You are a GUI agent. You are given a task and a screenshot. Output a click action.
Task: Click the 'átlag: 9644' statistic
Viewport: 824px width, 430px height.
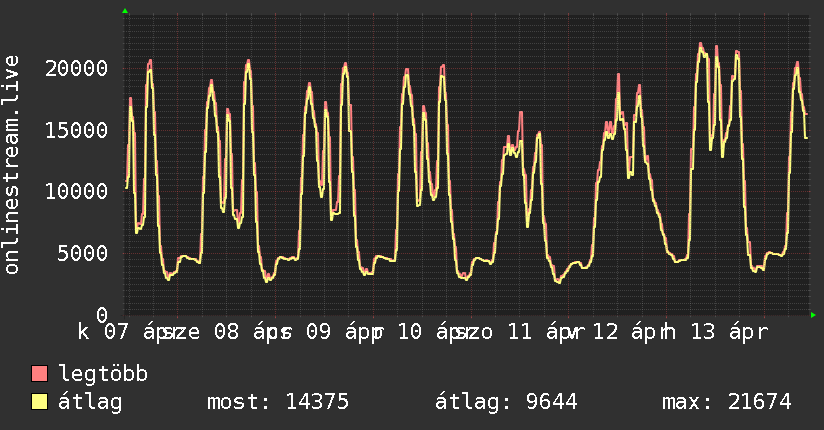pyautogui.click(x=506, y=402)
